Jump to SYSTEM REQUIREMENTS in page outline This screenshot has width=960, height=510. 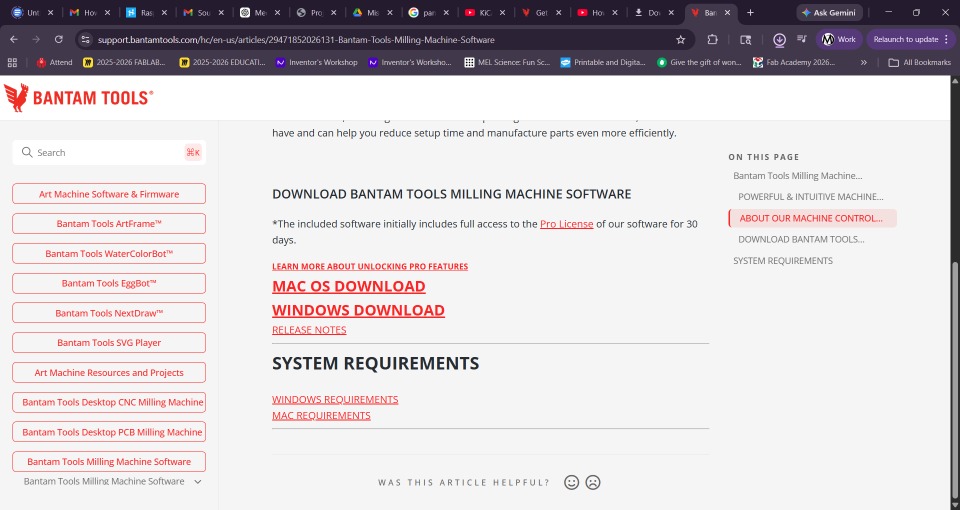click(x=782, y=261)
